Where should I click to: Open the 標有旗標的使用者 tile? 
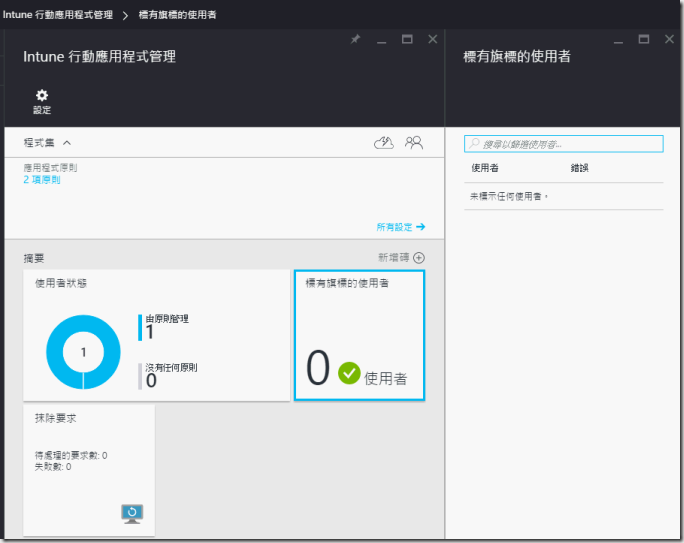pyautogui.click(x=358, y=335)
